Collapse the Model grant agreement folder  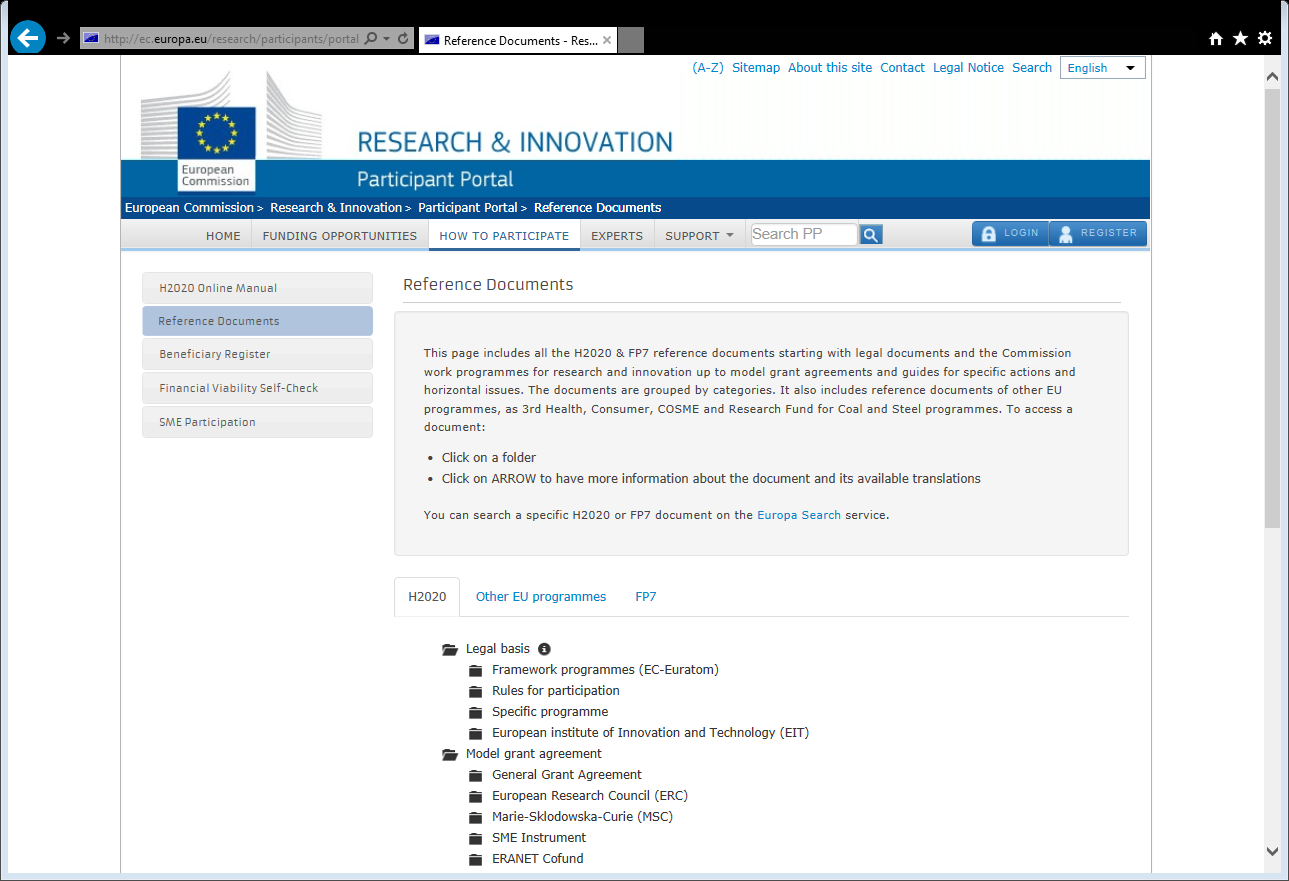pos(450,754)
